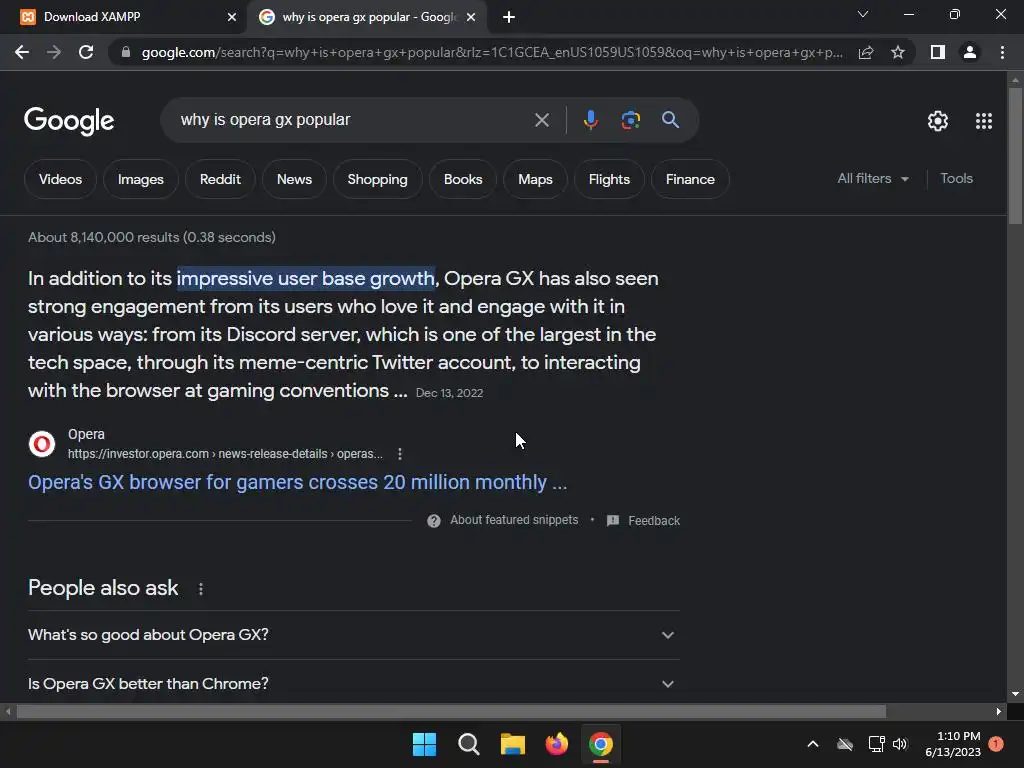Viewport: 1024px width, 768px height.
Task: Expand All filters dropdown
Action: coord(873,178)
